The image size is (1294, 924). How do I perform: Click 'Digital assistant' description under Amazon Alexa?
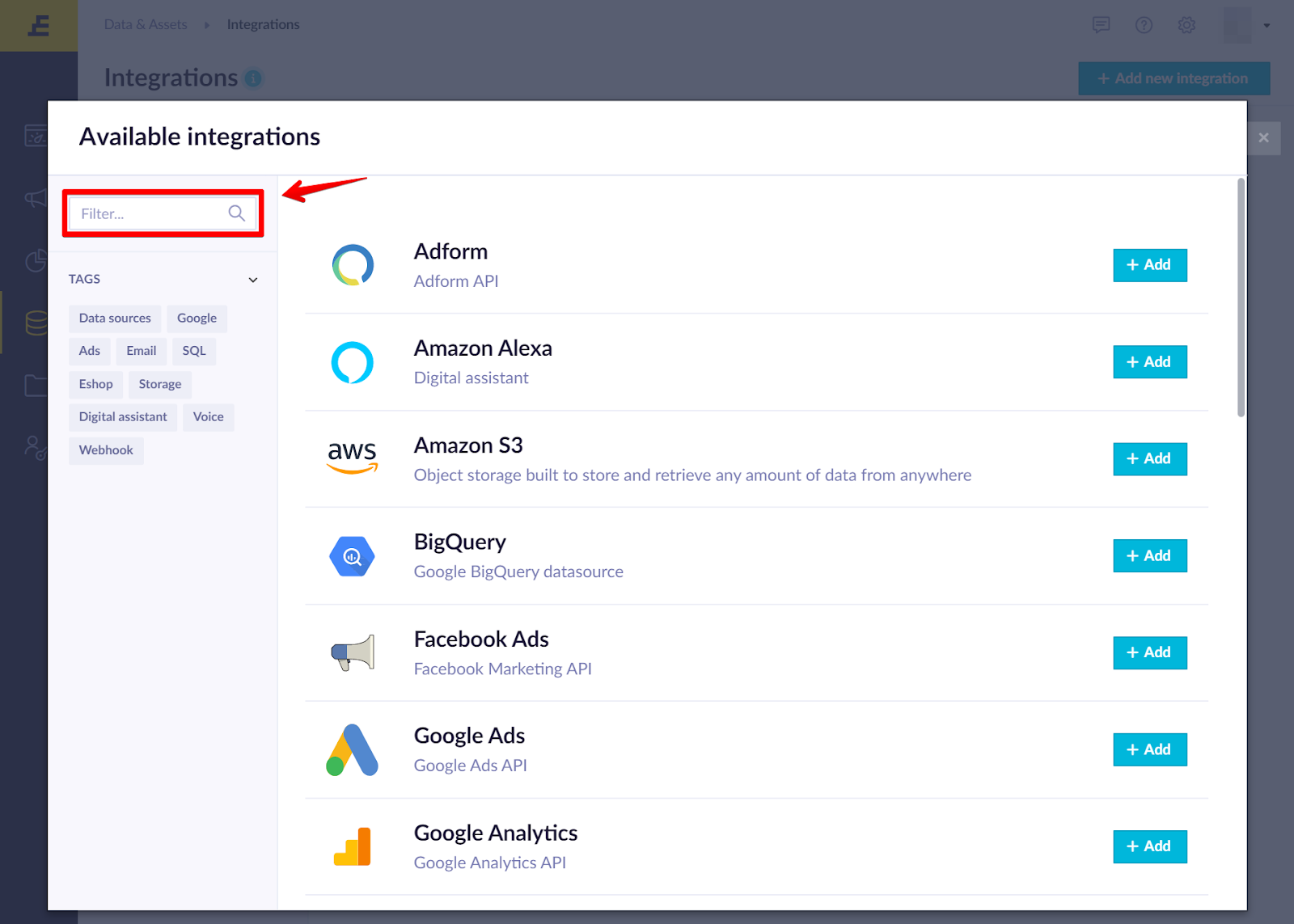point(472,378)
